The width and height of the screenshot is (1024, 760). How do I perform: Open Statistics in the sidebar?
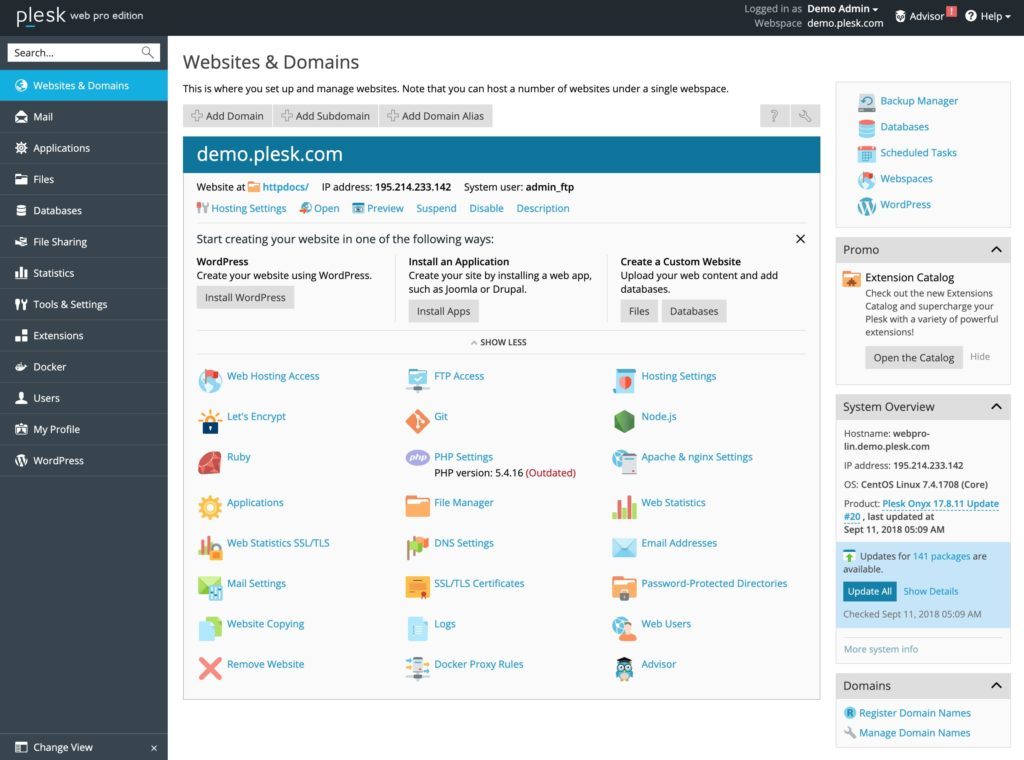click(x=84, y=273)
